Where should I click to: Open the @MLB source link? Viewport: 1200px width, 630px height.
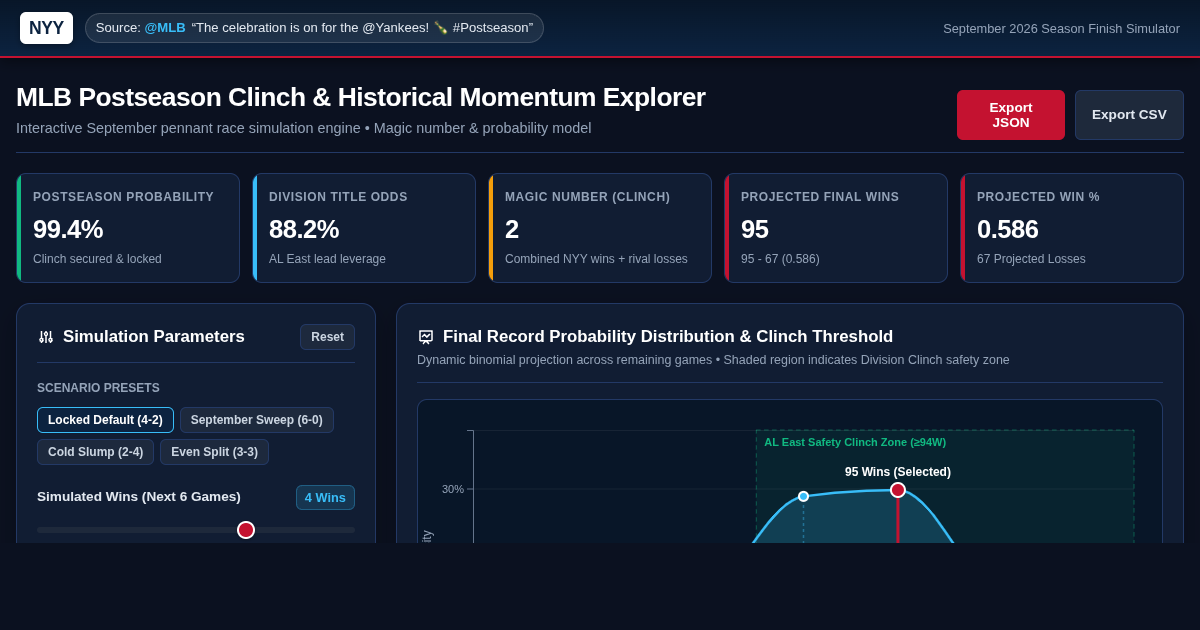165,28
